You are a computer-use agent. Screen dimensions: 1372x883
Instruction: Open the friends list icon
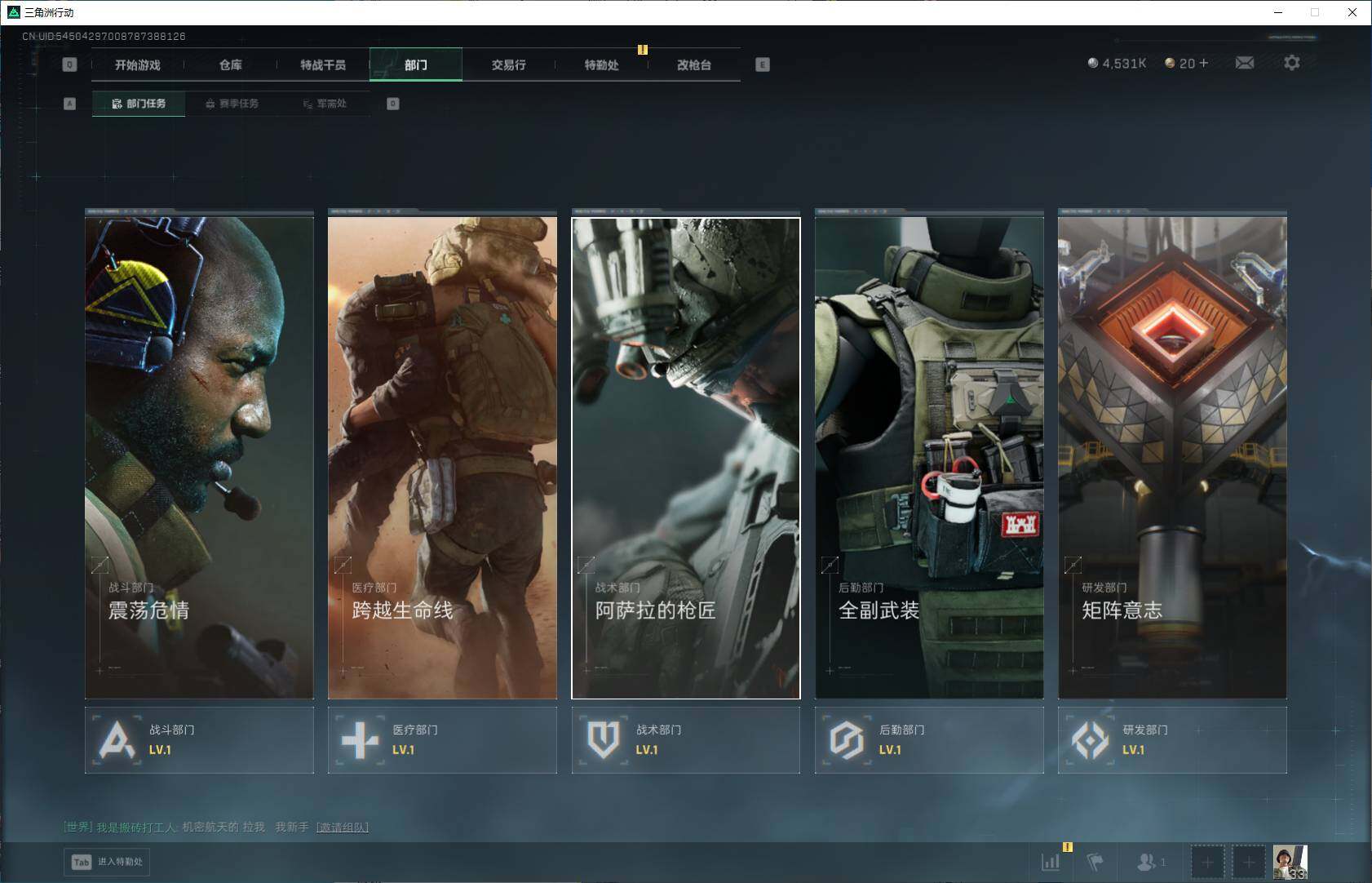tap(1147, 862)
